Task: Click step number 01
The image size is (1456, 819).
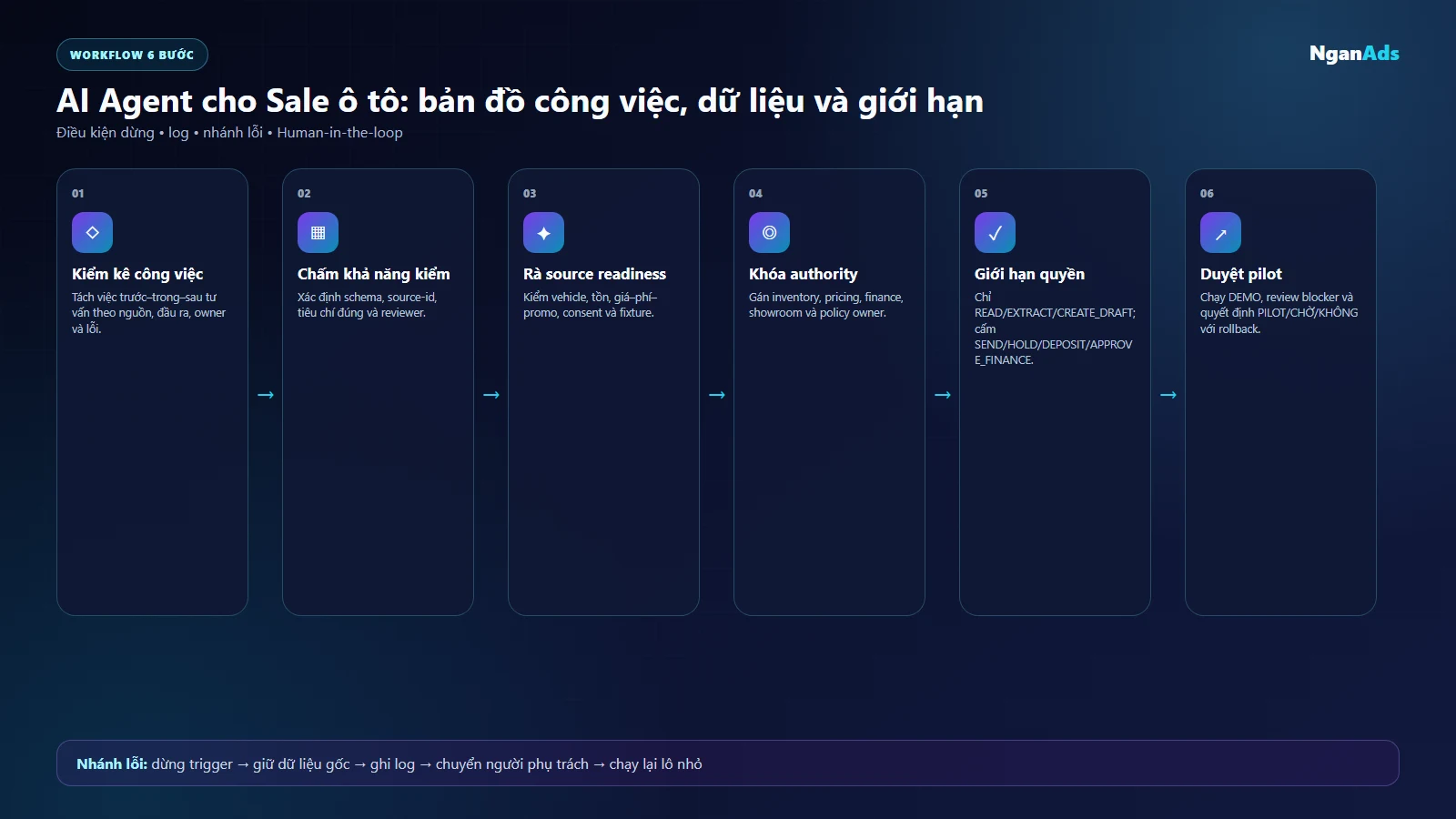Action: (78, 194)
